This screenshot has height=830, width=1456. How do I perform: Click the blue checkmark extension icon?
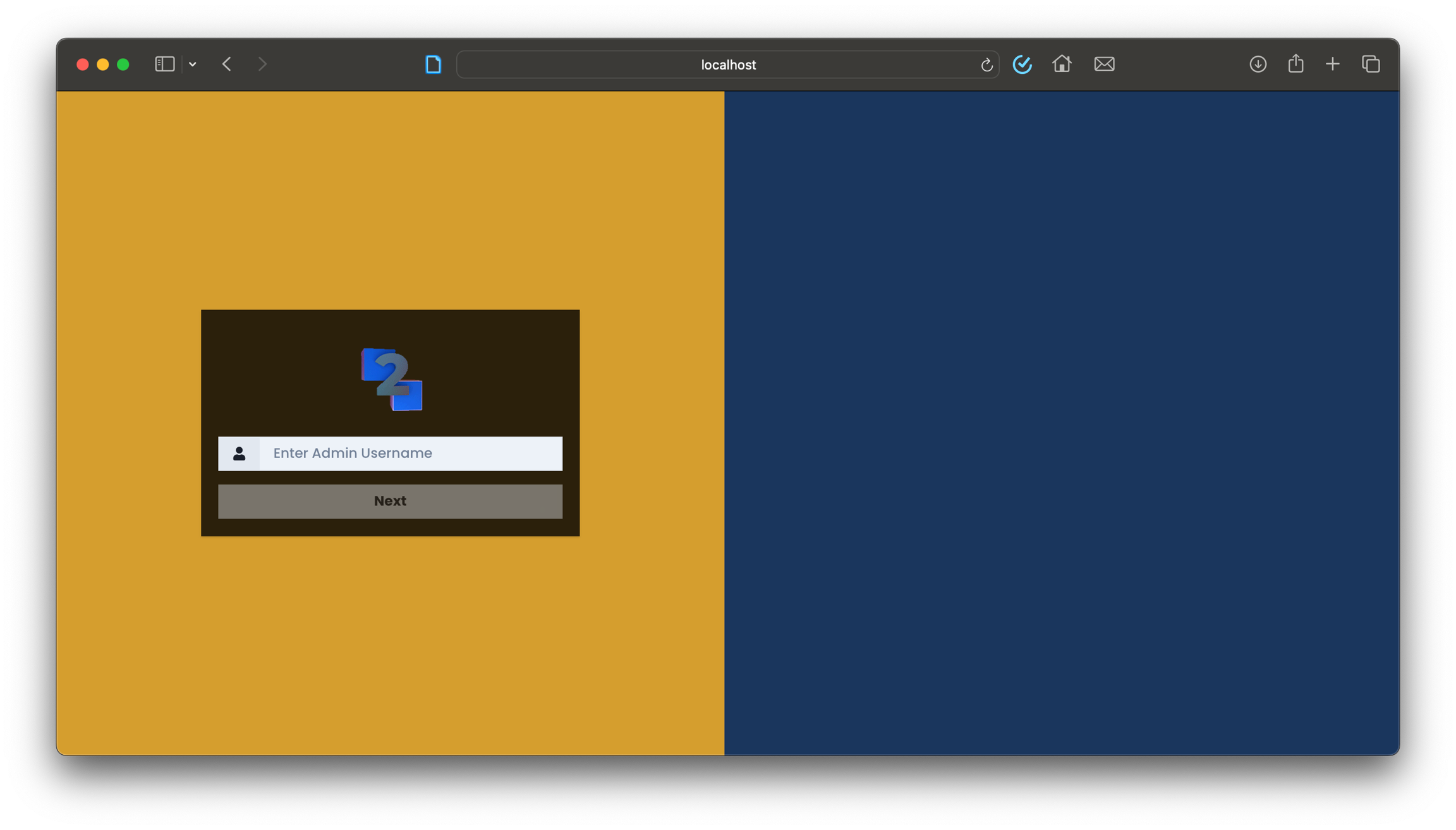click(x=1022, y=64)
